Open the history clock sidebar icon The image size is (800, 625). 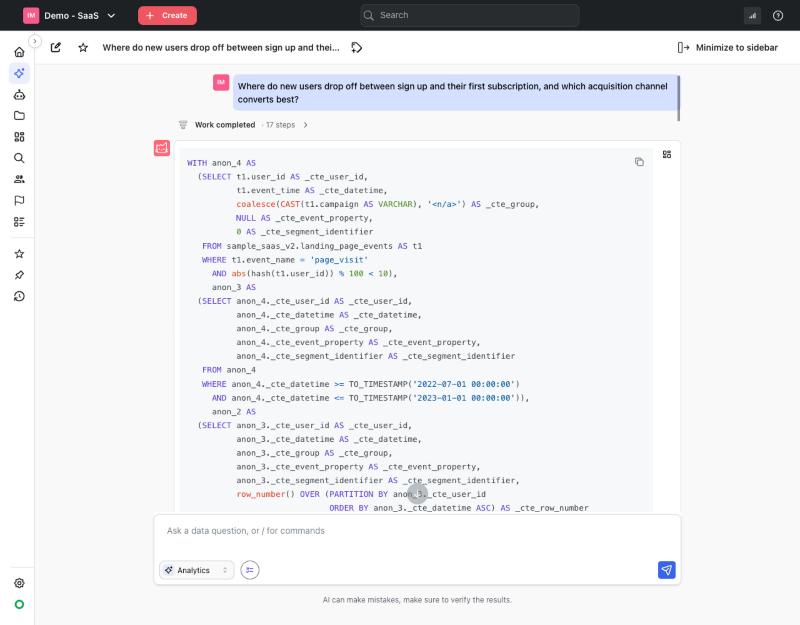(19, 296)
